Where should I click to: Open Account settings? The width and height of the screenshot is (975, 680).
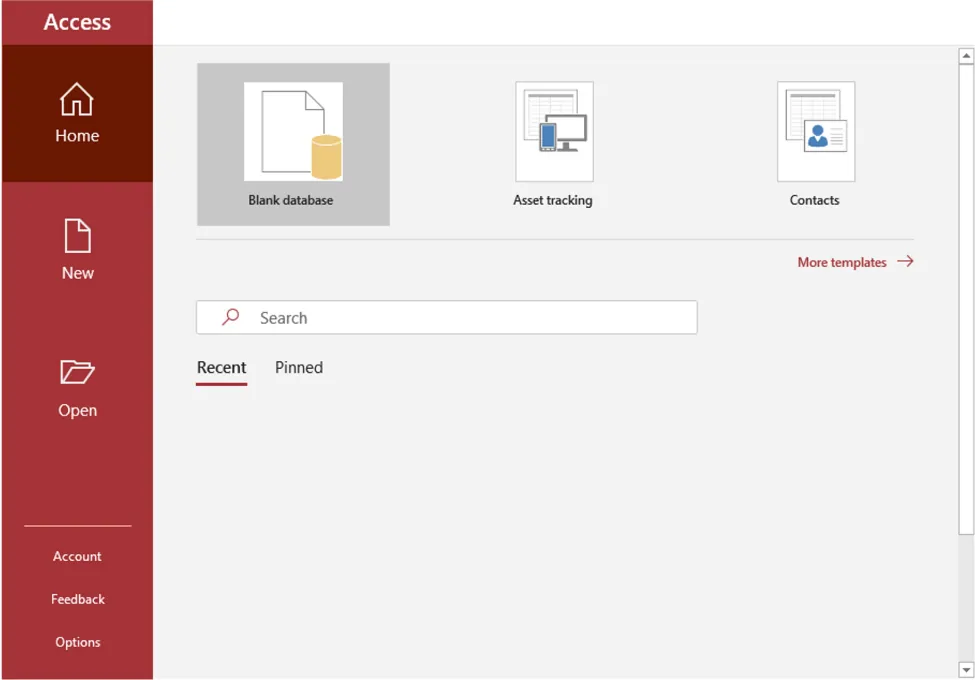point(77,556)
